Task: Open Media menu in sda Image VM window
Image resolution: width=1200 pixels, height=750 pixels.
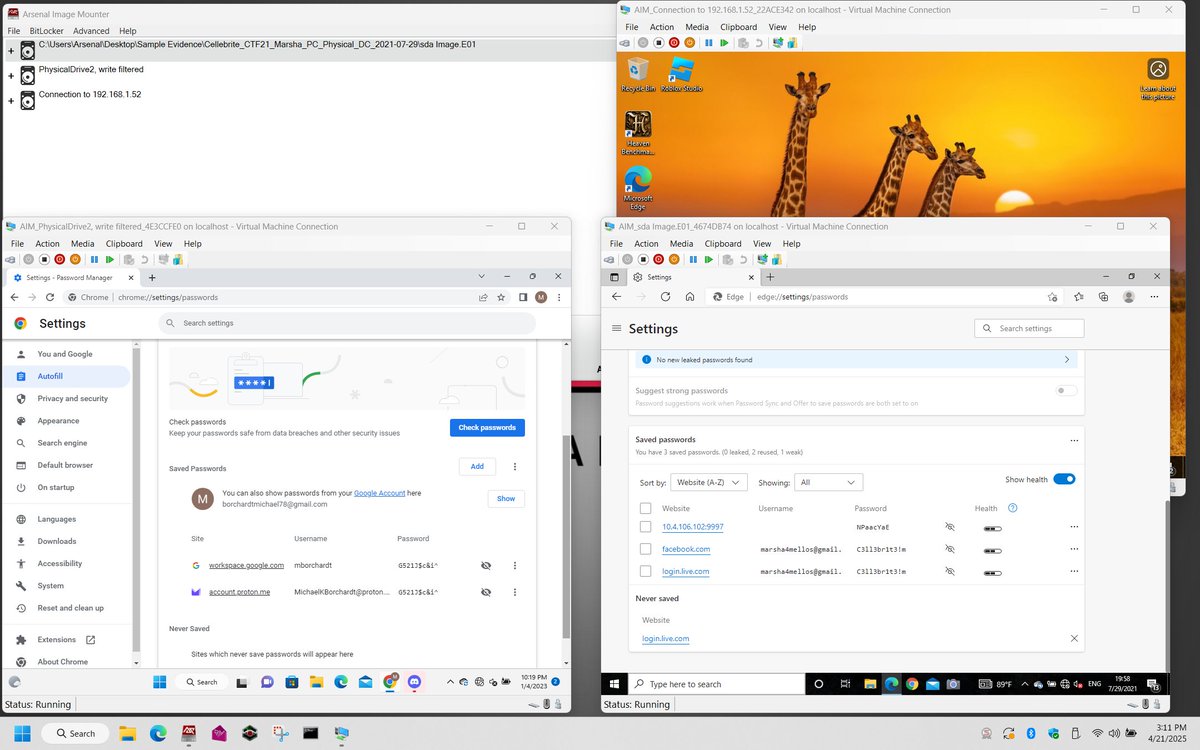Action: (681, 243)
